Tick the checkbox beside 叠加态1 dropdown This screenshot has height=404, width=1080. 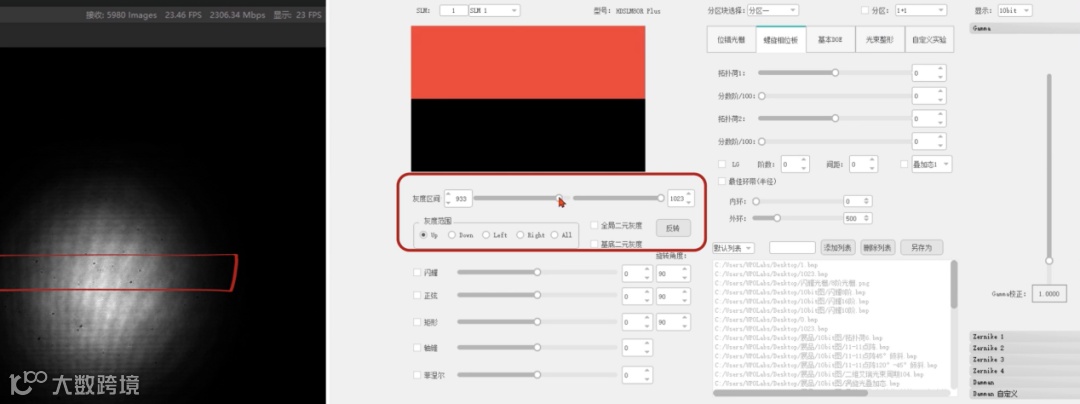pos(904,164)
